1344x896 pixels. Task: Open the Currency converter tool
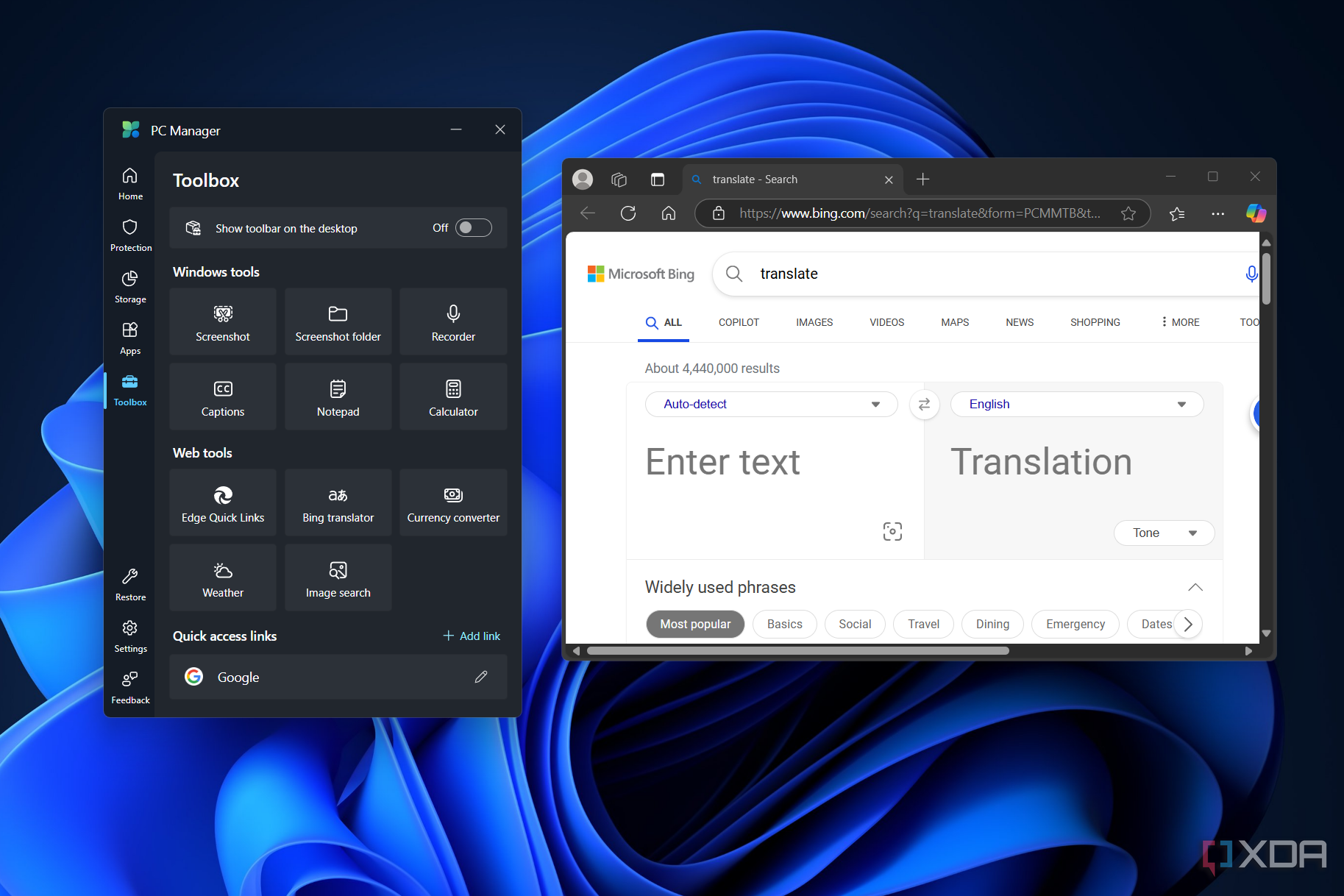point(453,503)
